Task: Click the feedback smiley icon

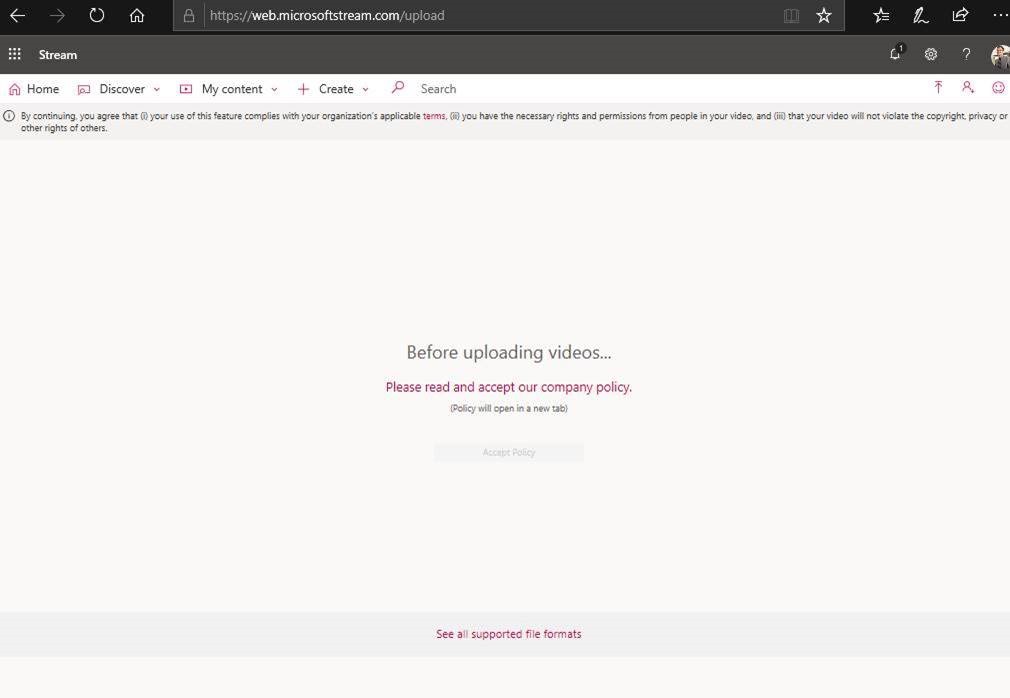Action: coord(998,88)
